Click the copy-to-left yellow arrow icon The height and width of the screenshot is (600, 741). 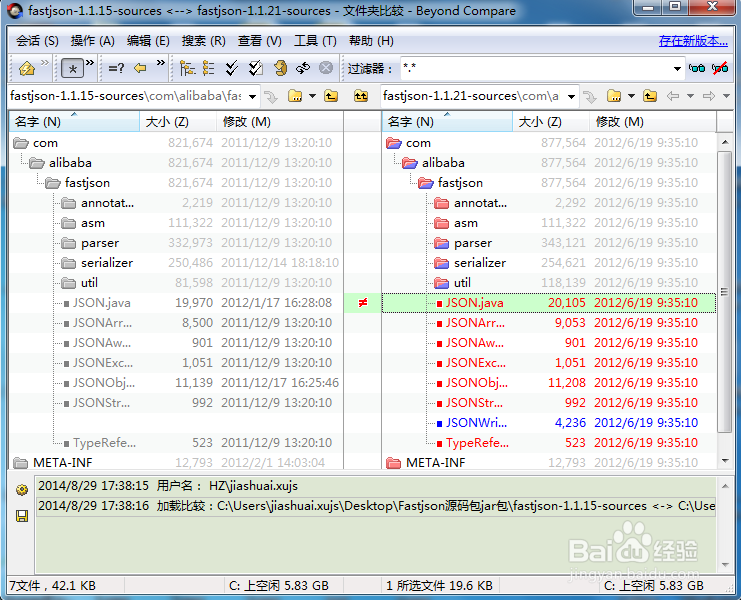coord(140,69)
